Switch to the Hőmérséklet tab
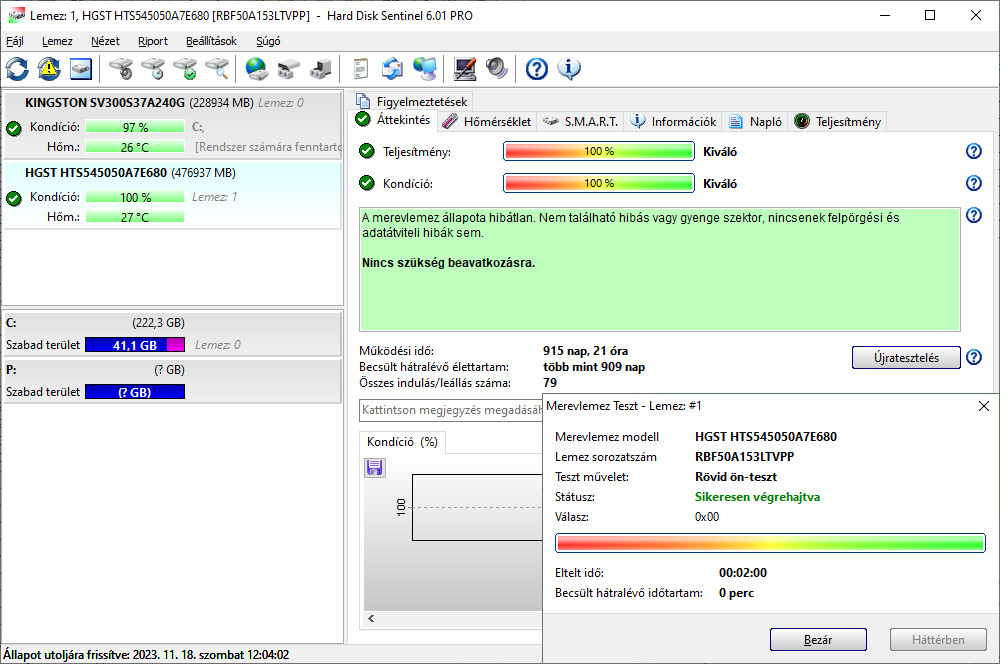1000x664 pixels. [487, 121]
